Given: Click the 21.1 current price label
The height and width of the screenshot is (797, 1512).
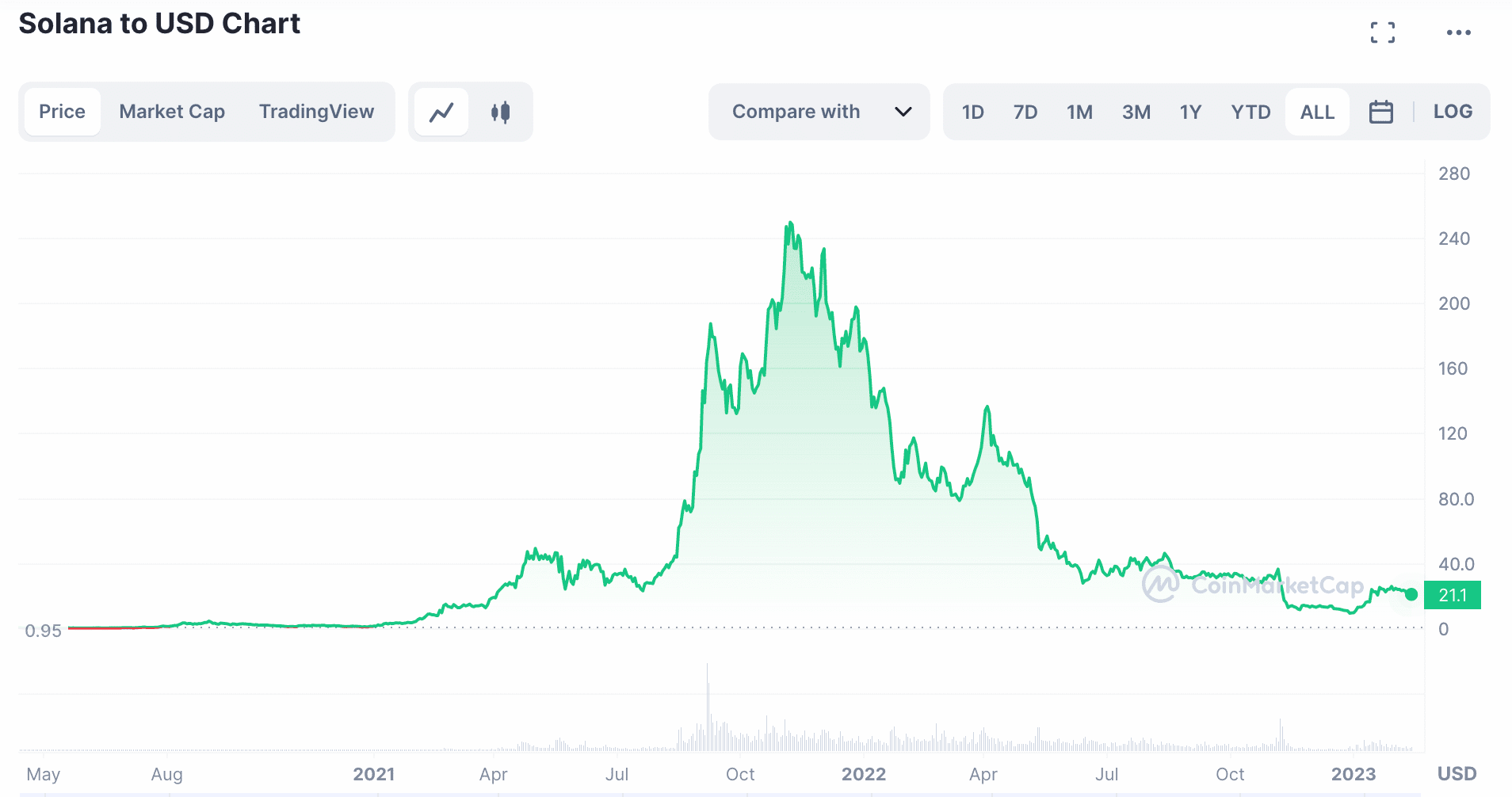Looking at the screenshot, I should [1452, 595].
